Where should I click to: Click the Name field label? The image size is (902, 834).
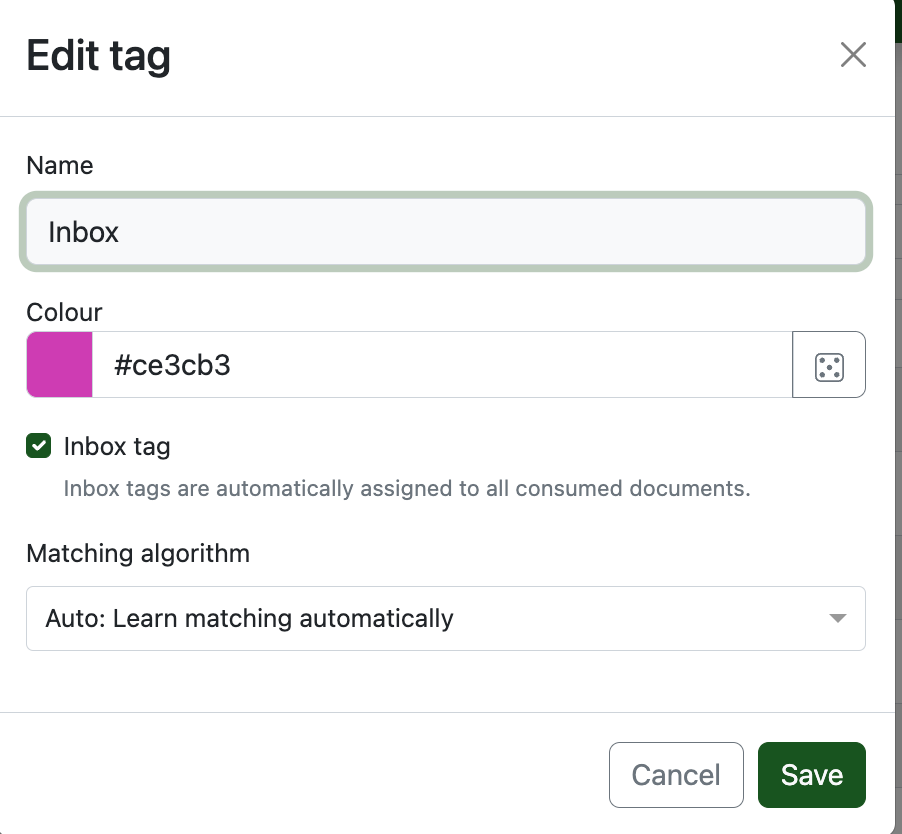[x=60, y=166]
